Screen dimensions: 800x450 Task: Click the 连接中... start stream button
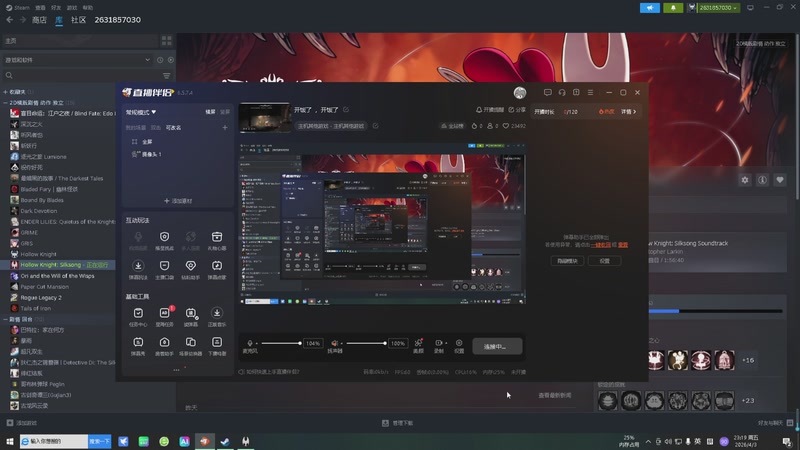[497, 346]
